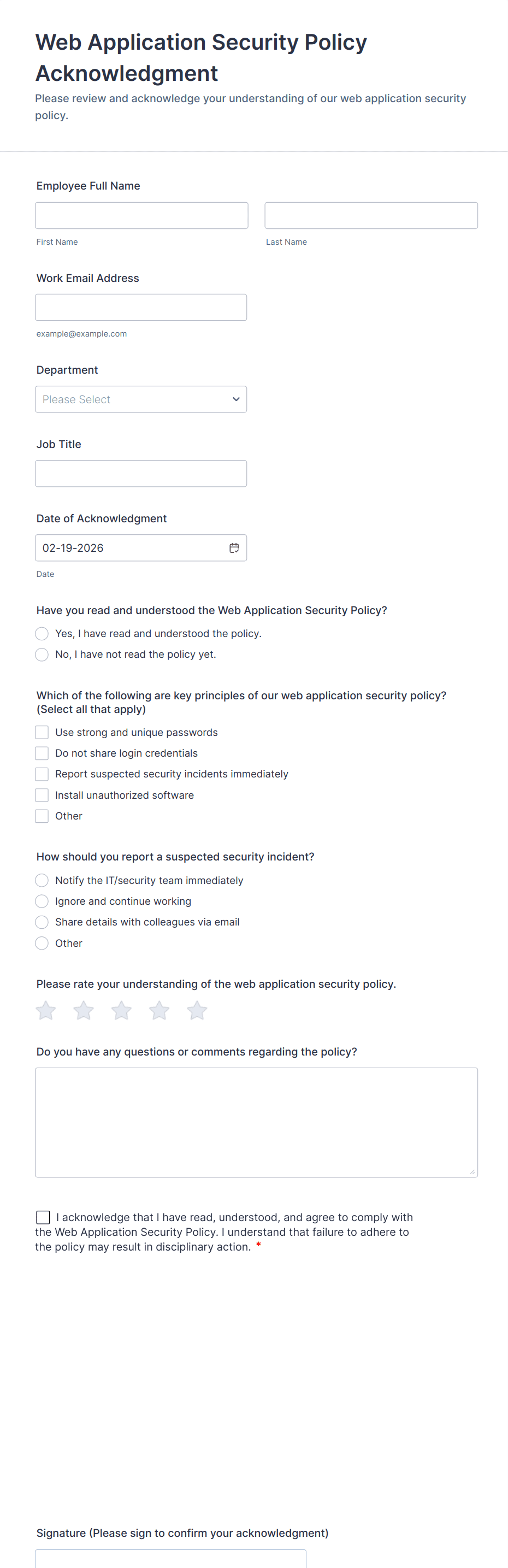Check 'Use strong and unique passwords'
Screen dimensions: 508x1568
point(42,732)
